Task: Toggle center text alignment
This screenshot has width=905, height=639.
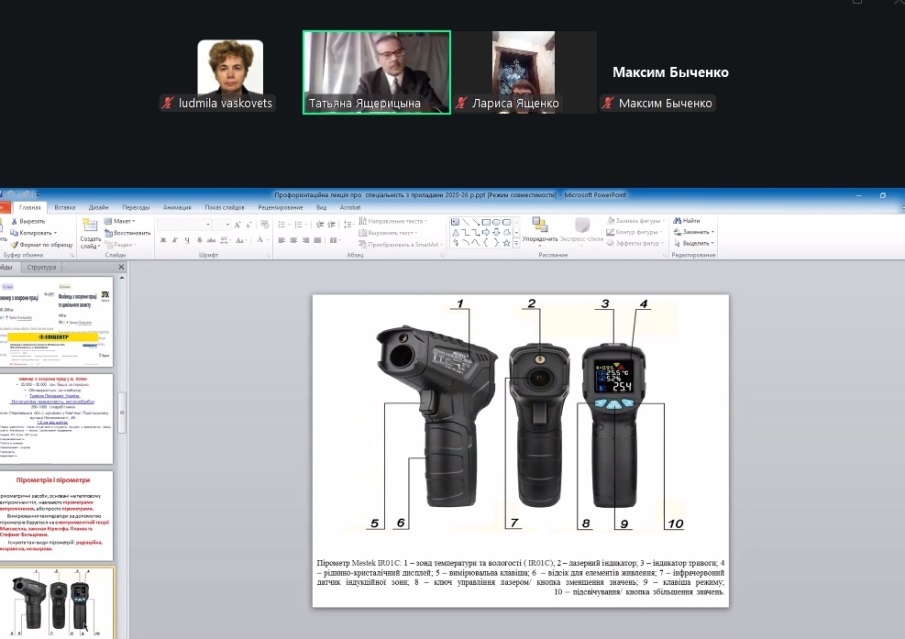Action: 294,241
